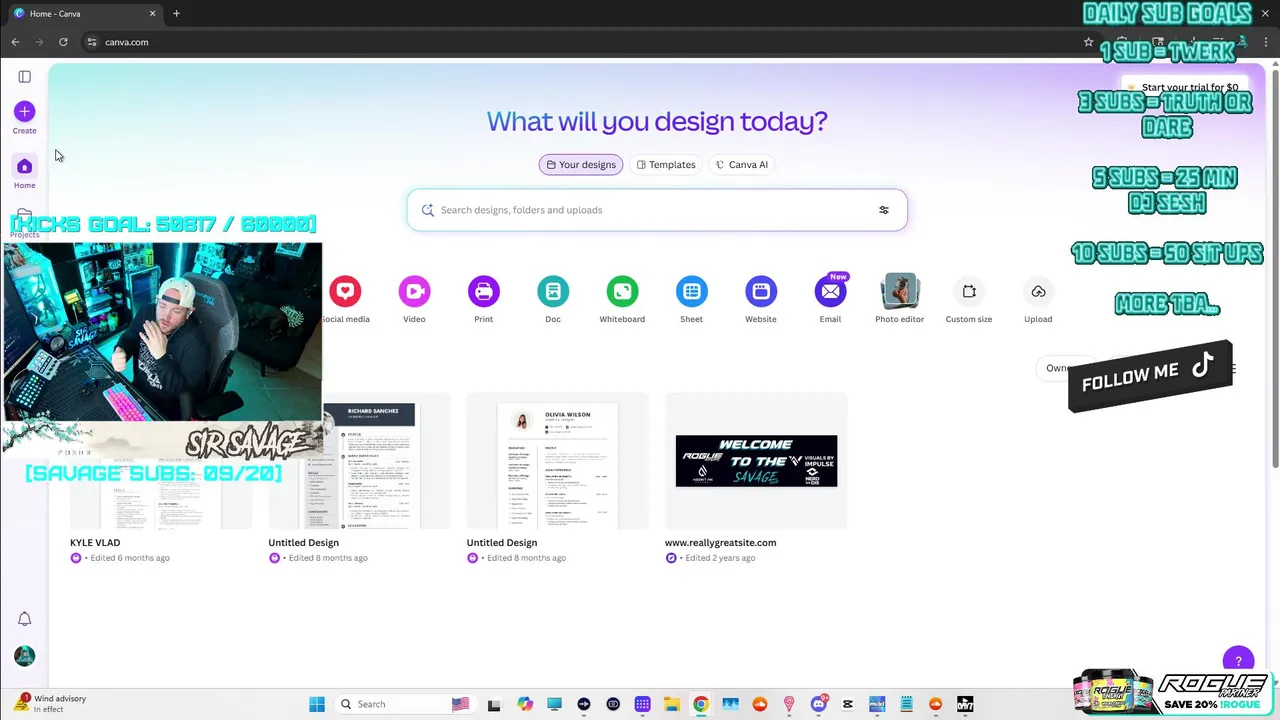Open the Windows Start menu
Viewport: 1280px width, 720px height.
[x=317, y=704]
